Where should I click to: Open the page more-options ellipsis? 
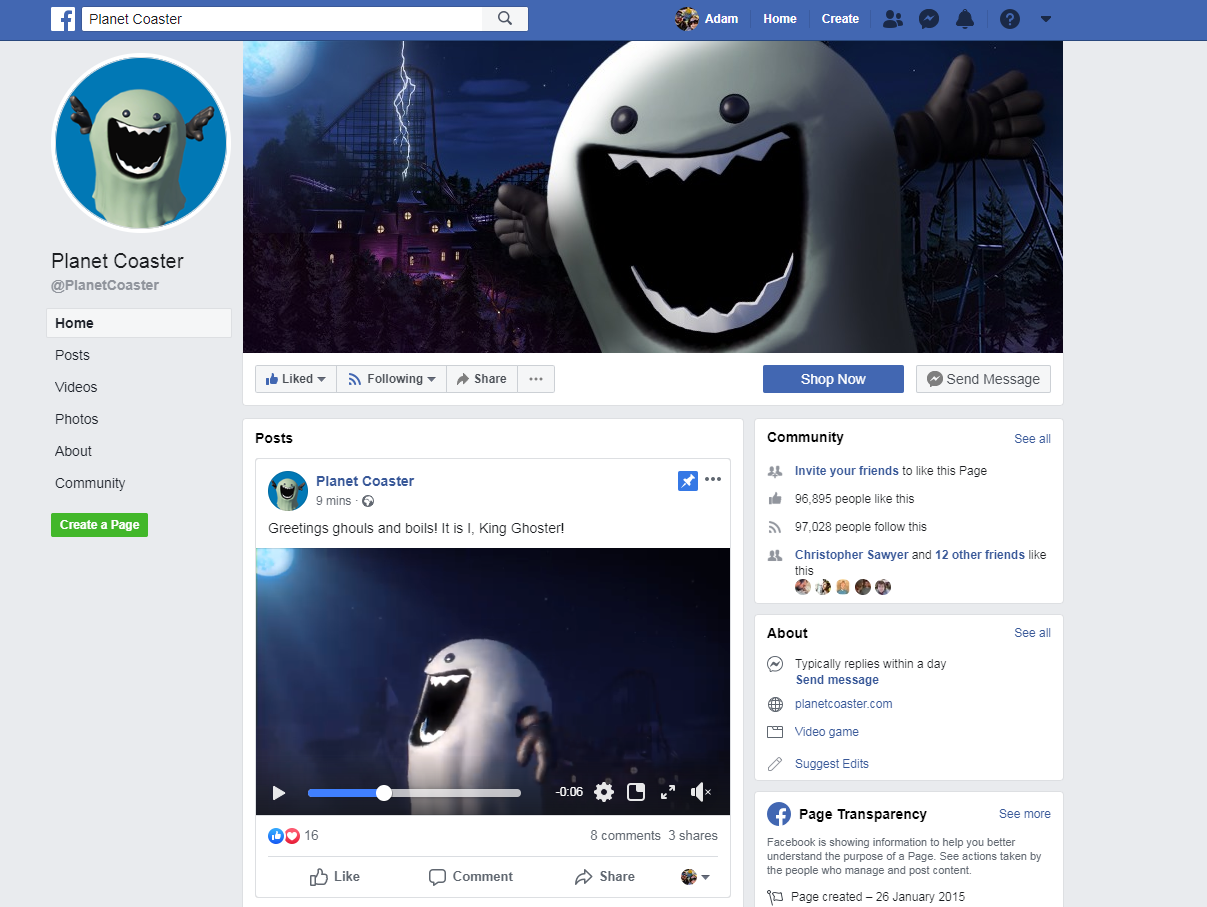pyautogui.click(x=536, y=379)
